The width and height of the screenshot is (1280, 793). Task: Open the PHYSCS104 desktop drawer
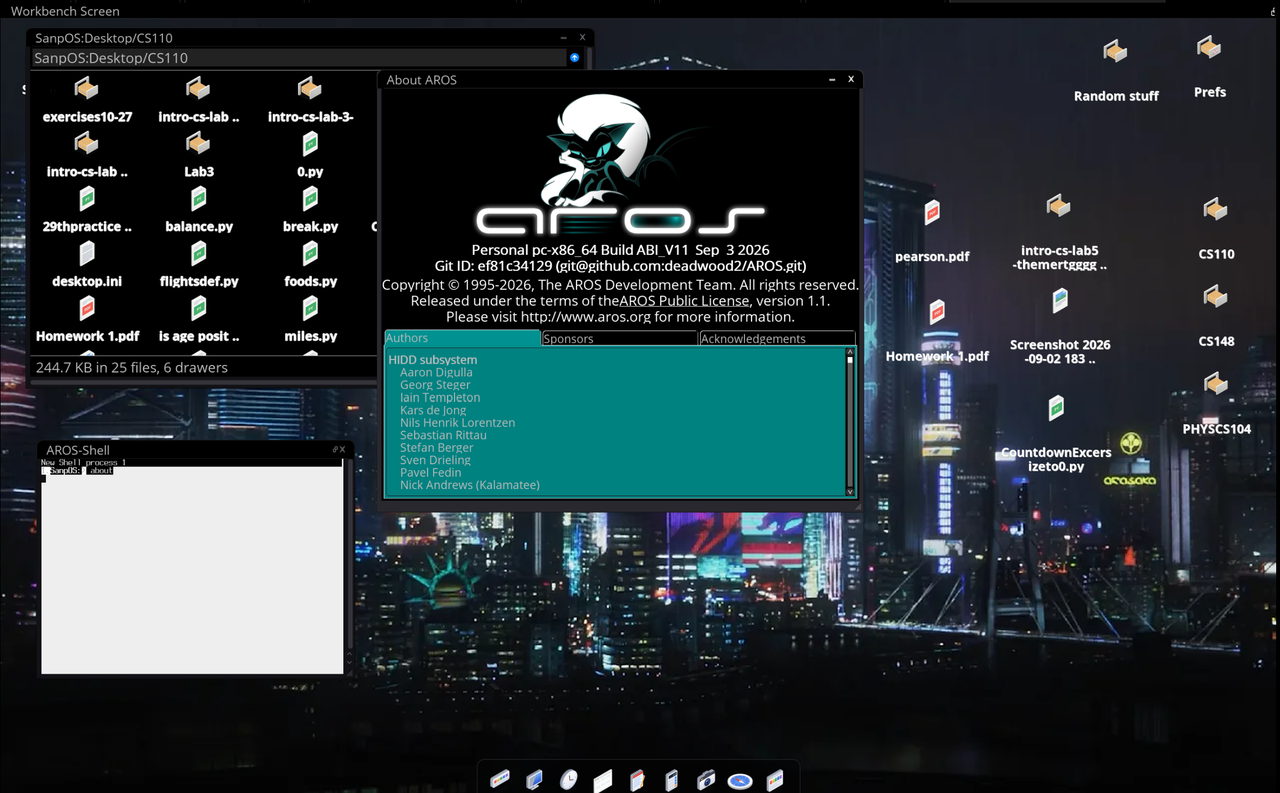coord(1216,403)
